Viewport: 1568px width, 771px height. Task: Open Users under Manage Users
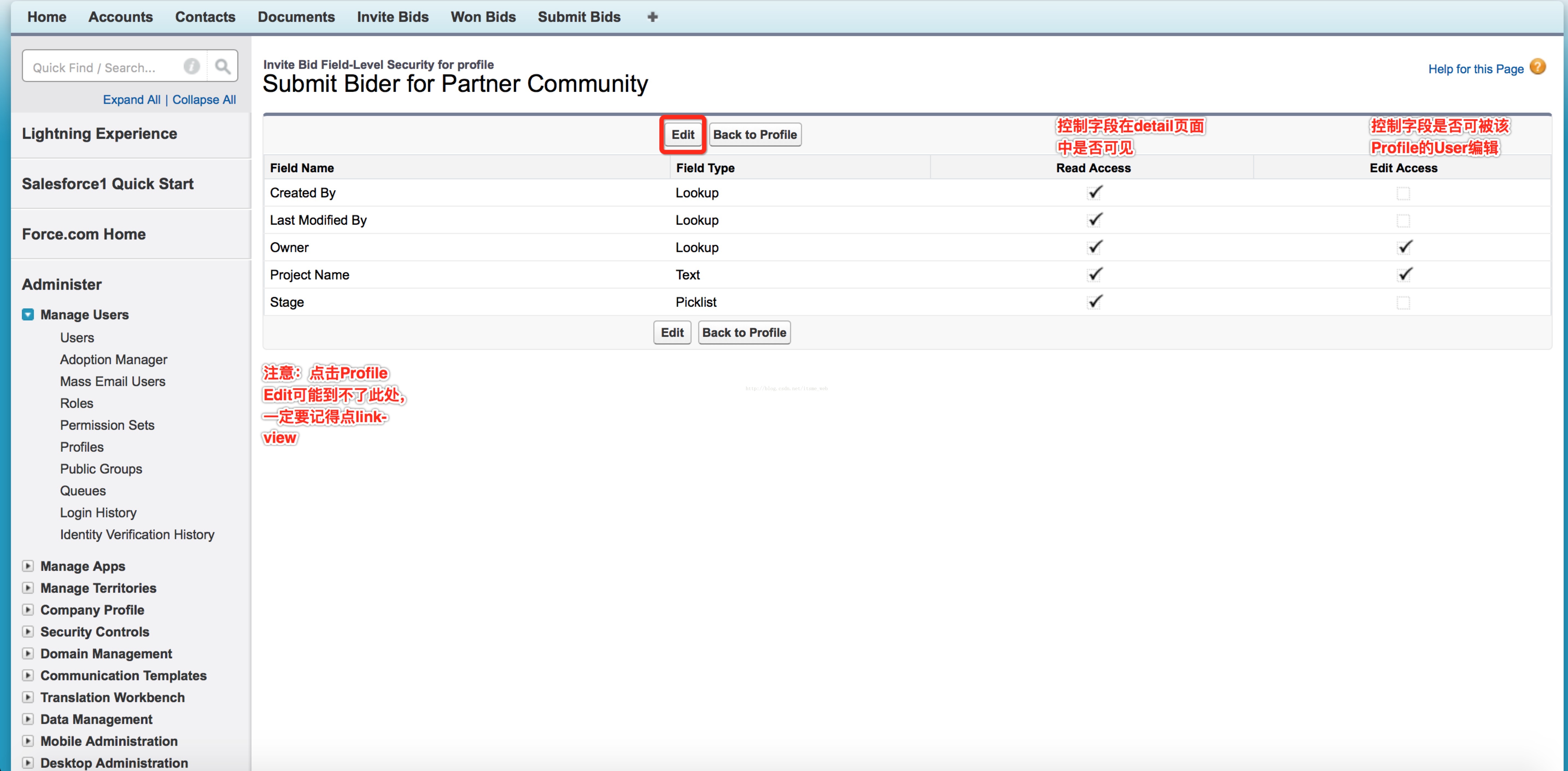pyautogui.click(x=77, y=337)
